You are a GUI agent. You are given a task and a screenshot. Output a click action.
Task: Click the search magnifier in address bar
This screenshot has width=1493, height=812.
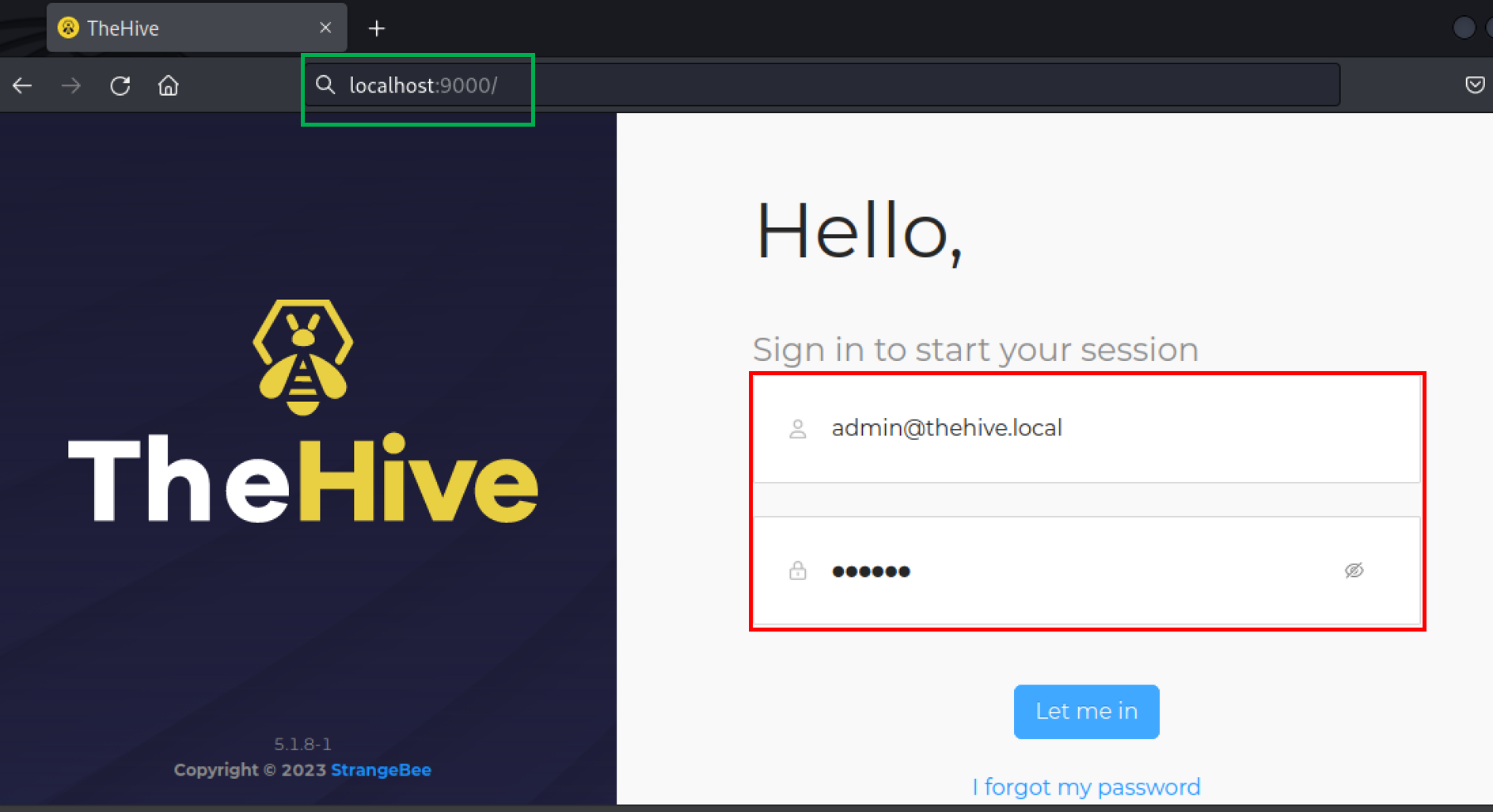click(325, 85)
